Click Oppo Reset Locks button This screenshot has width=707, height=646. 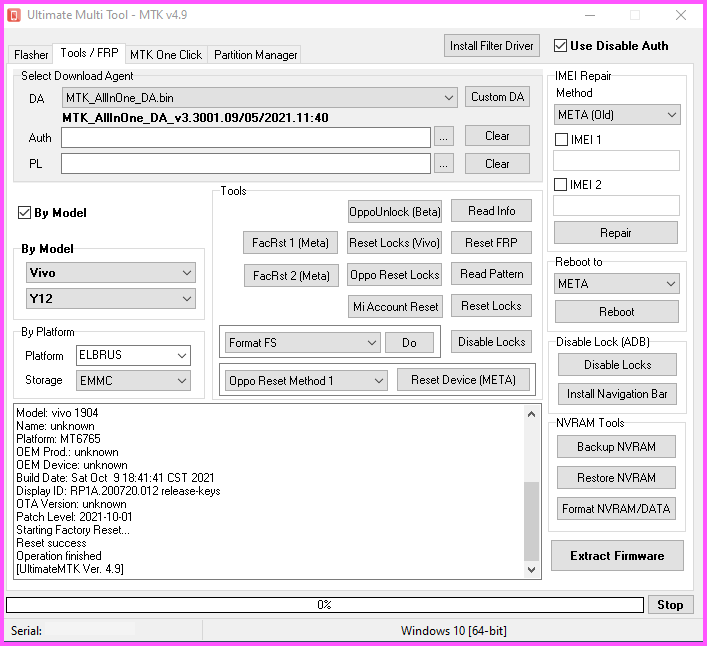click(x=395, y=275)
